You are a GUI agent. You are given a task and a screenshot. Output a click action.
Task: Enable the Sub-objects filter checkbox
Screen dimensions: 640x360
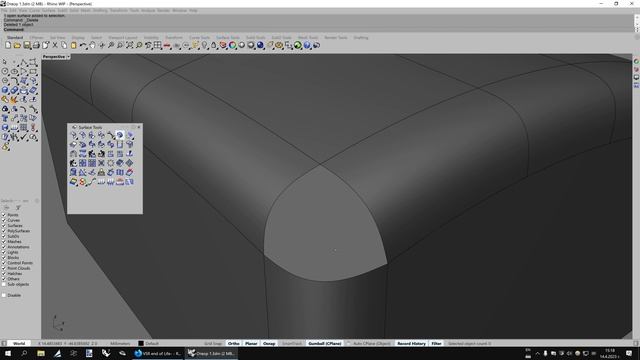coord(4,284)
